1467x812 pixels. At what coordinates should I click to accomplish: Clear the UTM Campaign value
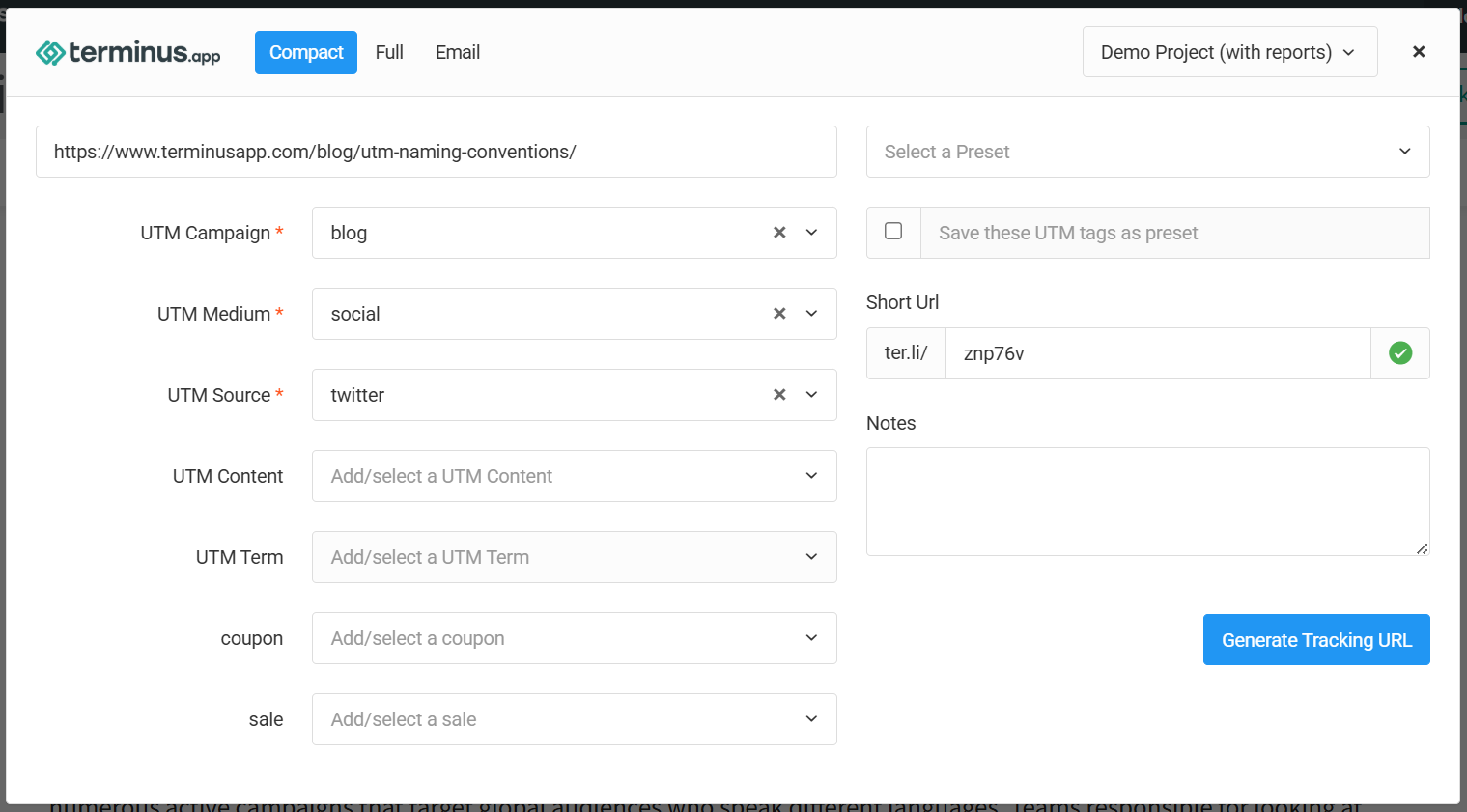779,233
